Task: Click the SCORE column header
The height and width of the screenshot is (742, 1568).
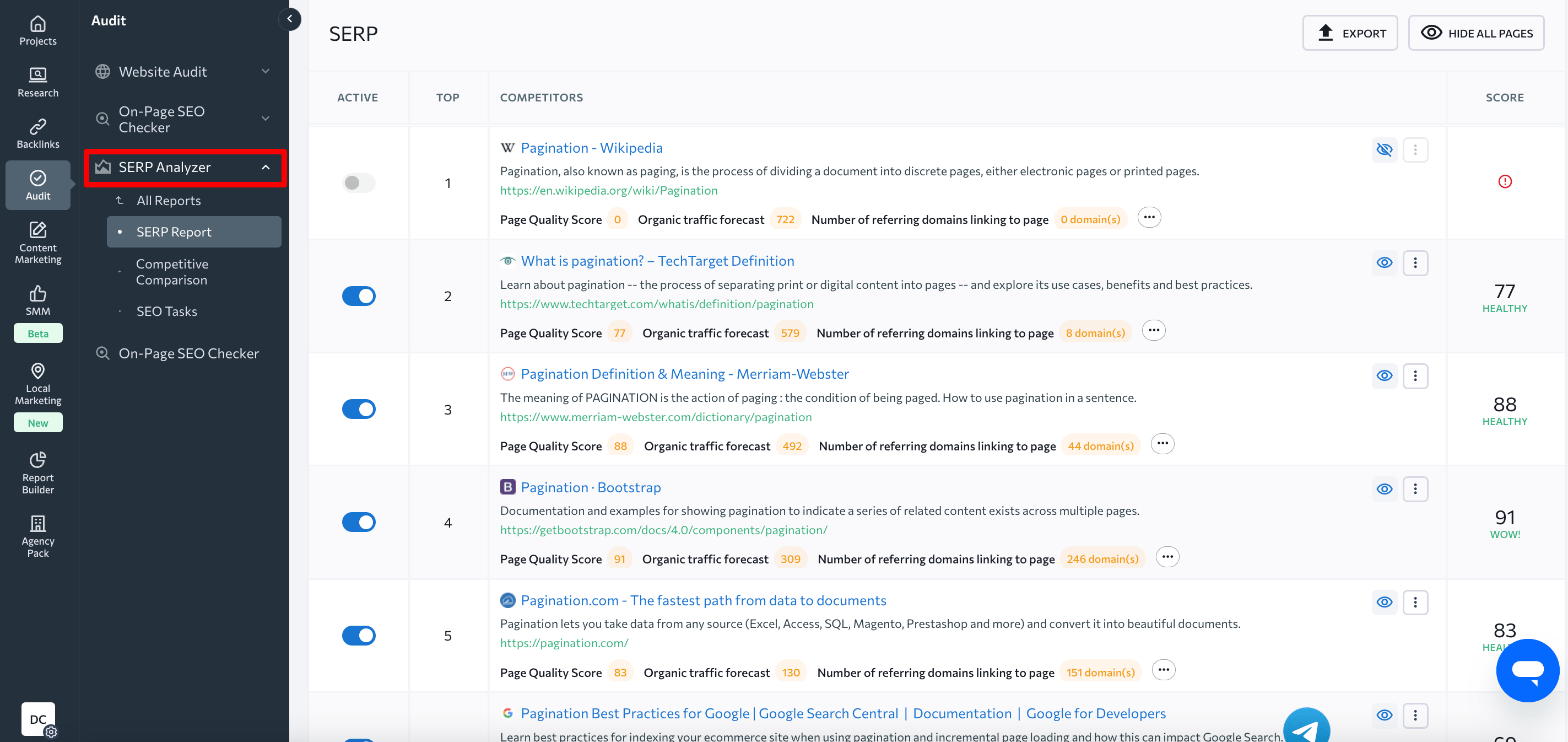Action: tap(1505, 98)
